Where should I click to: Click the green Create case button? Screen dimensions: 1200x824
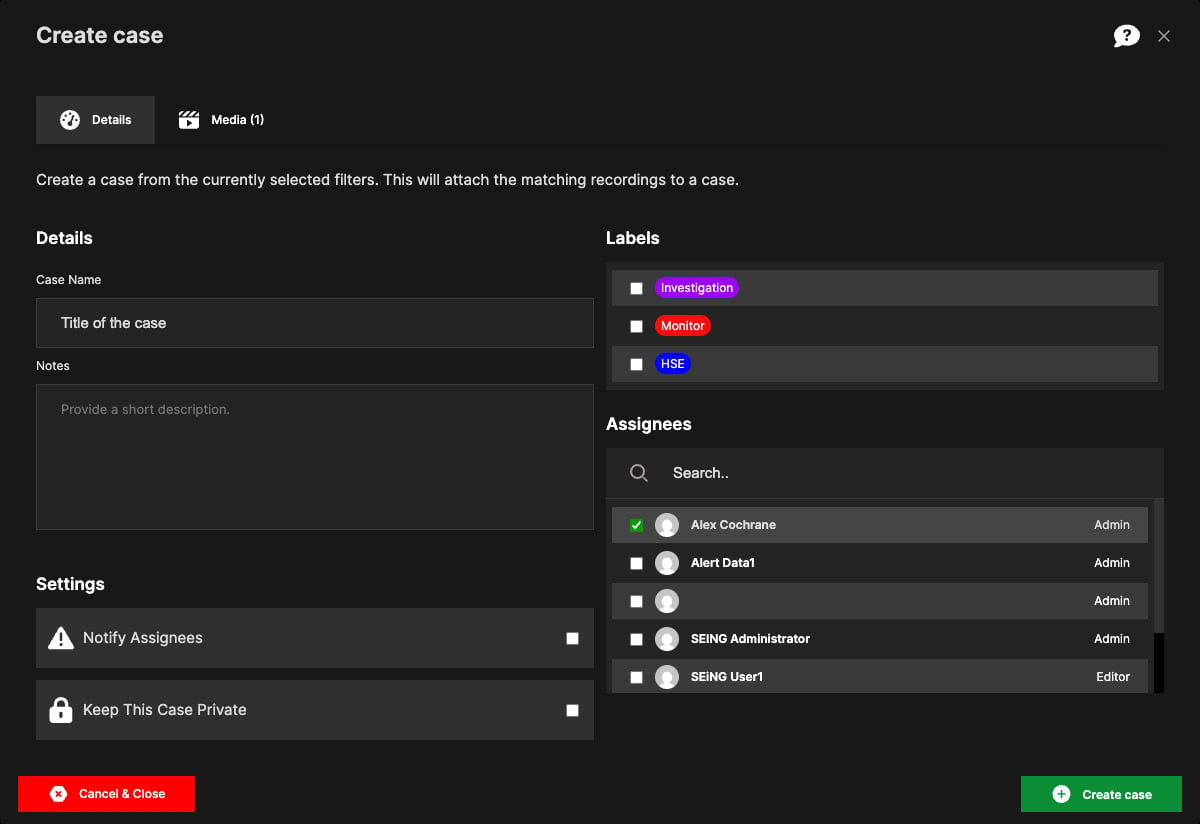1101,794
